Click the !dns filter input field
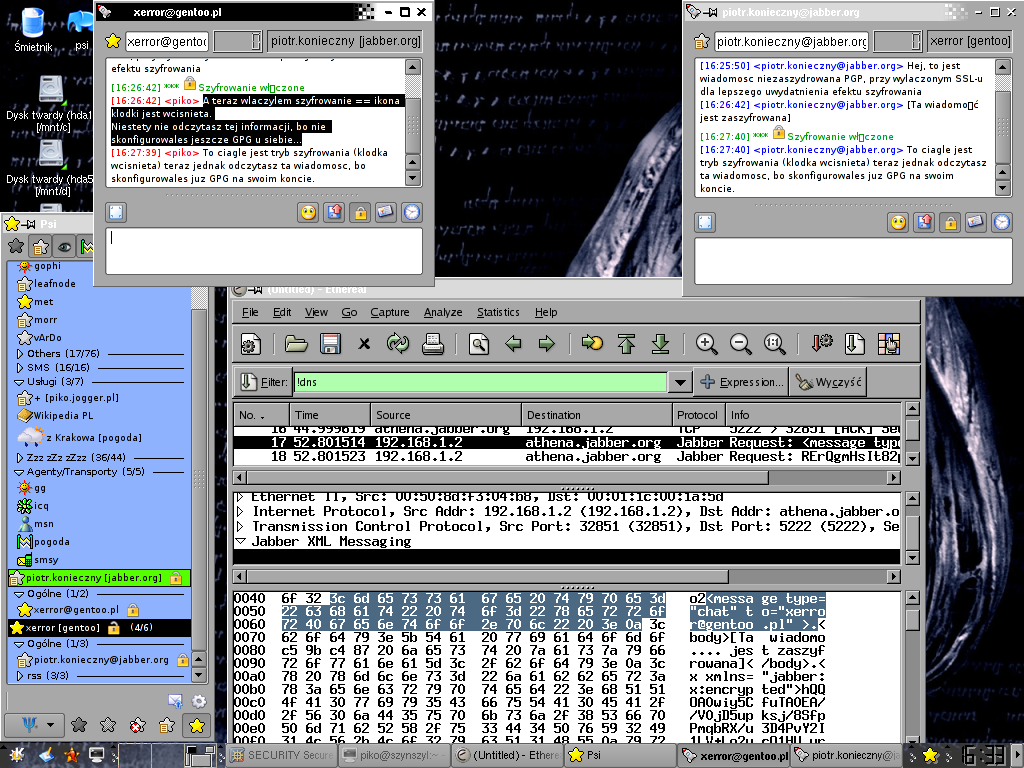1024x768 pixels. click(x=480, y=382)
